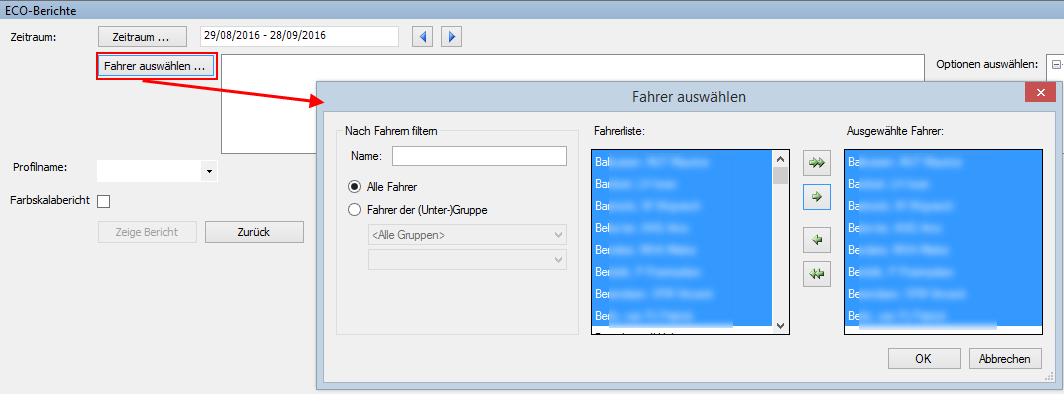Add all drivers with double right arrow
Image resolution: width=1064 pixels, height=394 pixels.
tap(816, 163)
